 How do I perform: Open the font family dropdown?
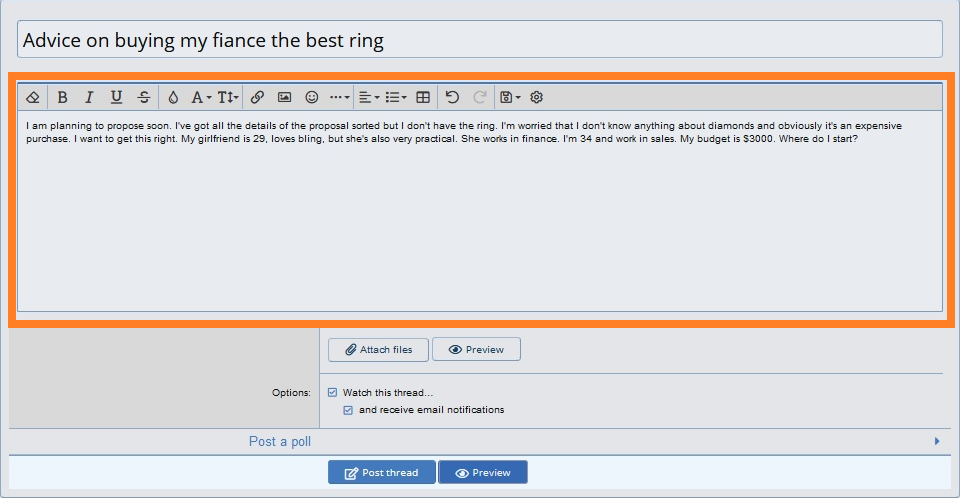point(201,97)
